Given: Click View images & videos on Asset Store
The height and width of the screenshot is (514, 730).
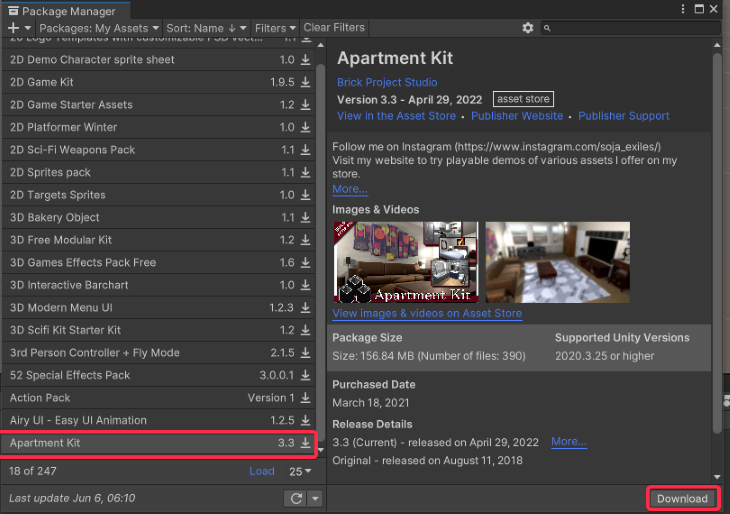Looking at the screenshot, I should click(x=427, y=313).
